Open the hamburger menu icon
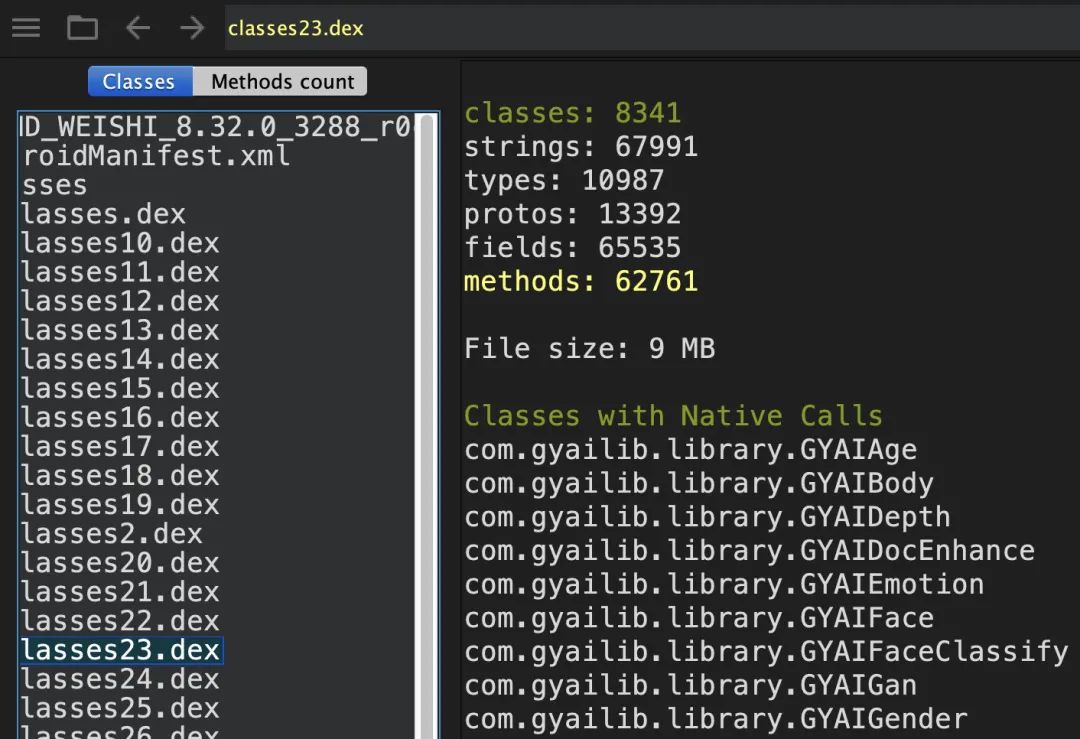The image size is (1080, 739). [x=26, y=28]
